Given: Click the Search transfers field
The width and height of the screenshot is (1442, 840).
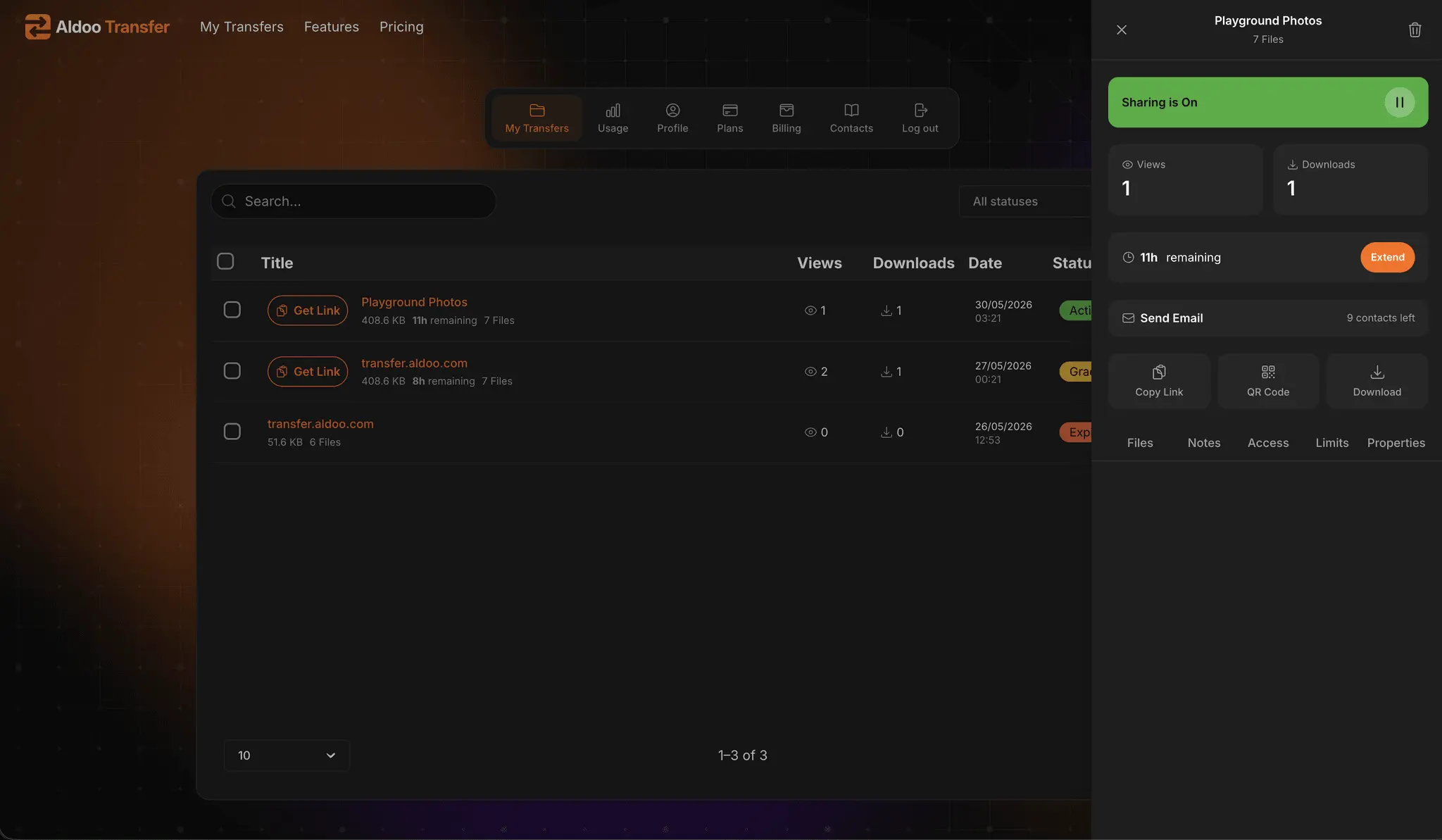Looking at the screenshot, I should click(x=353, y=201).
